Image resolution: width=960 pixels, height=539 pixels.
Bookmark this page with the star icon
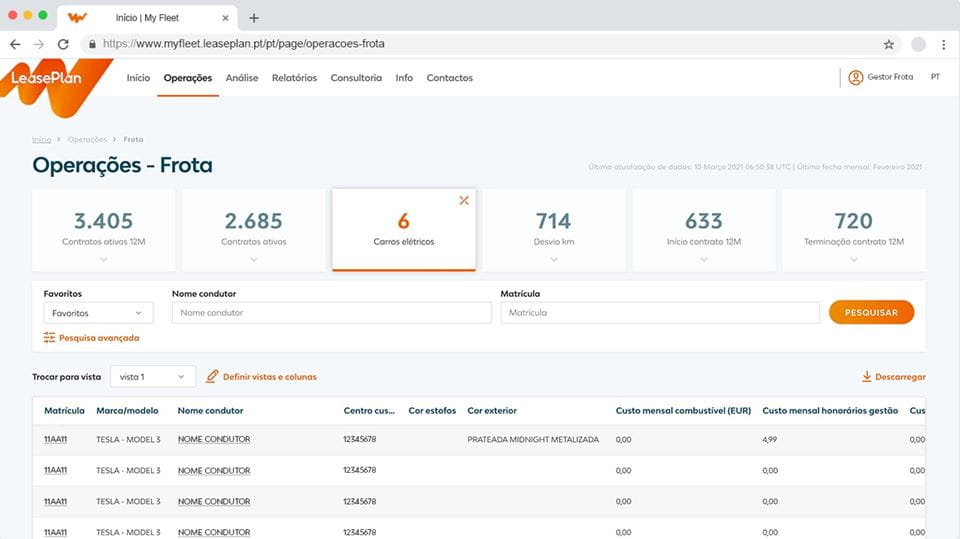(x=888, y=44)
